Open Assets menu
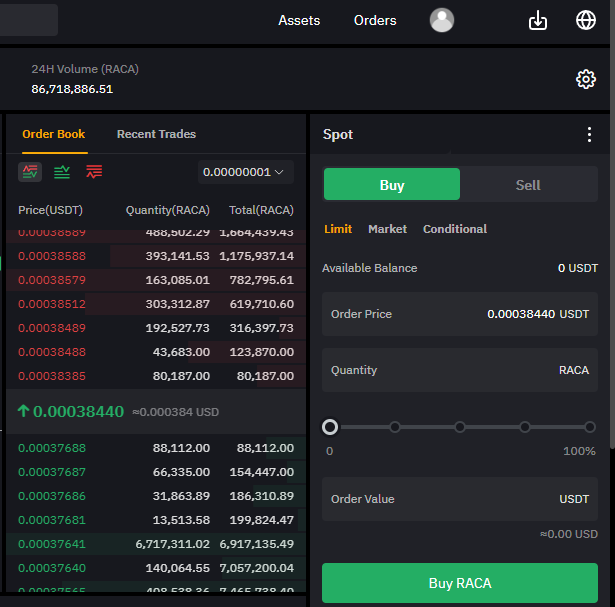This screenshot has width=615, height=607. click(299, 20)
